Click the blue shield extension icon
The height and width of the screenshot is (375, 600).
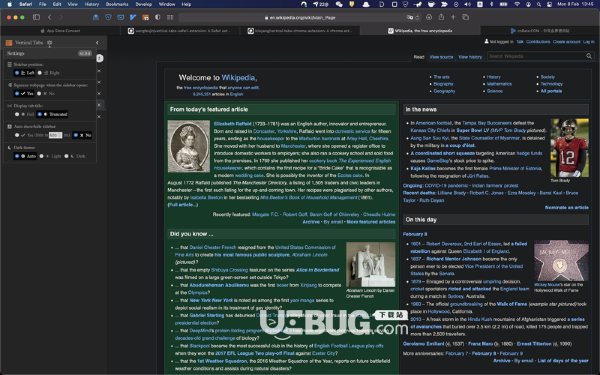point(108,17)
